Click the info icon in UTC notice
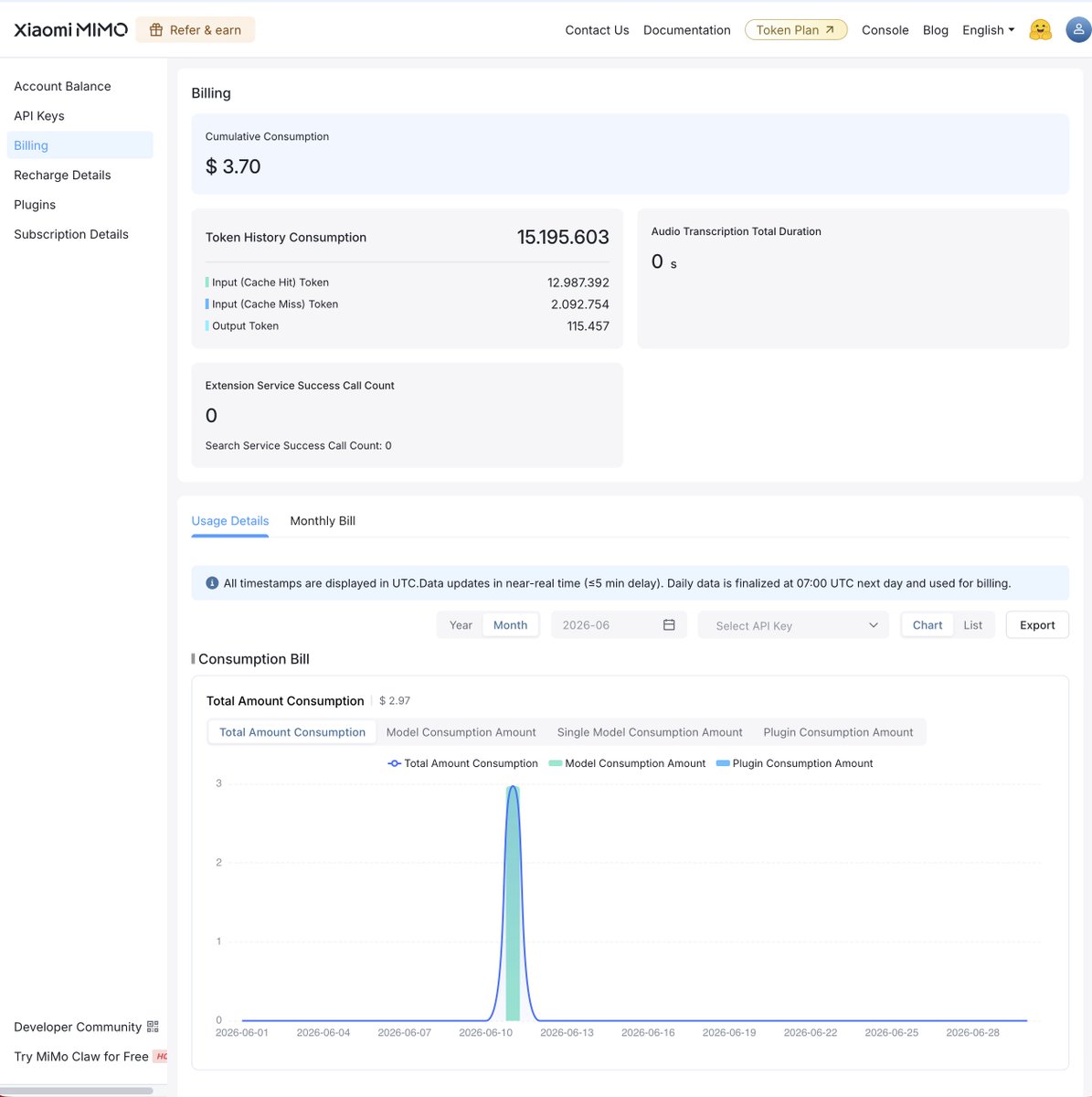1092x1097 pixels. [212, 583]
